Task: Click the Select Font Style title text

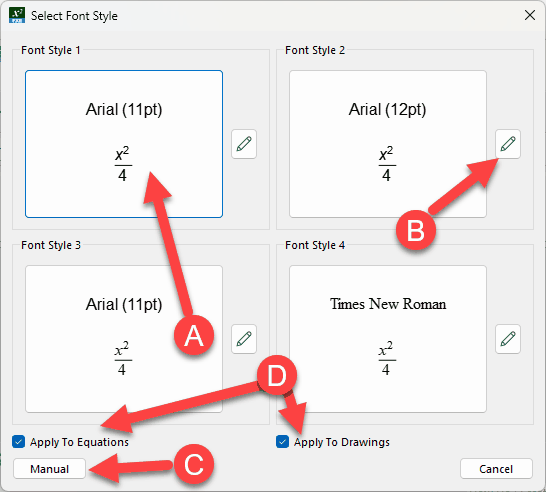Action: [74, 16]
